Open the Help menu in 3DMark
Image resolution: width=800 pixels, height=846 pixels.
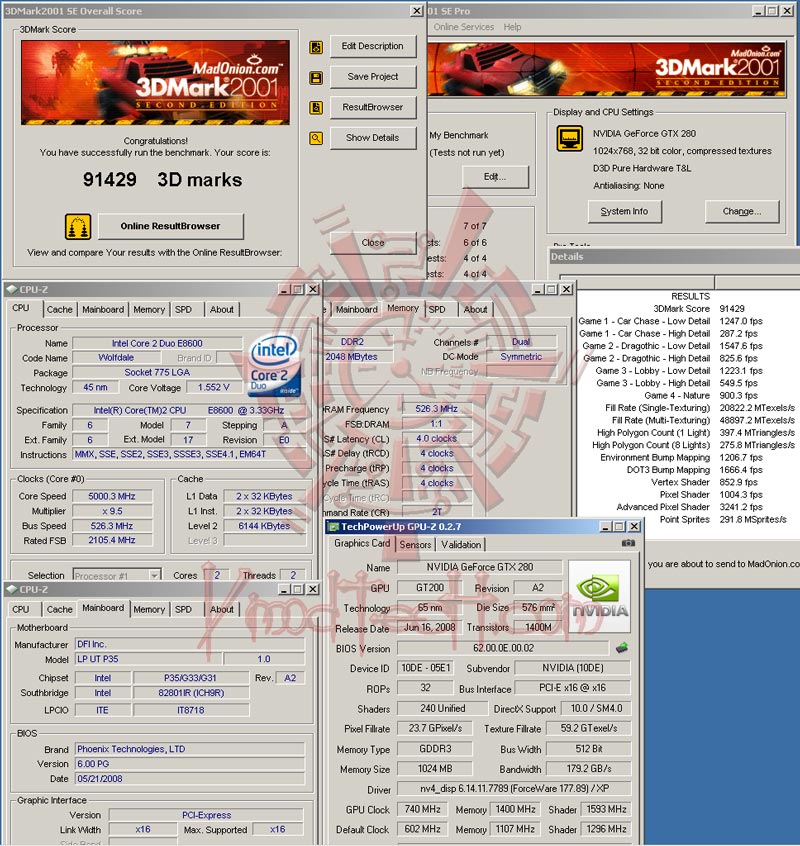[512, 27]
